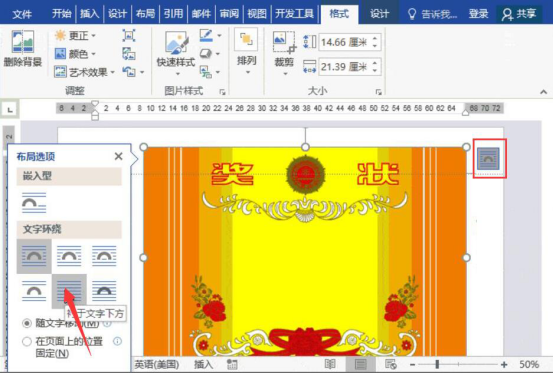This screenshot has height=374, width=553.
Task: Click the Compress Pictures icon
Action: click(x=128, y=35)
